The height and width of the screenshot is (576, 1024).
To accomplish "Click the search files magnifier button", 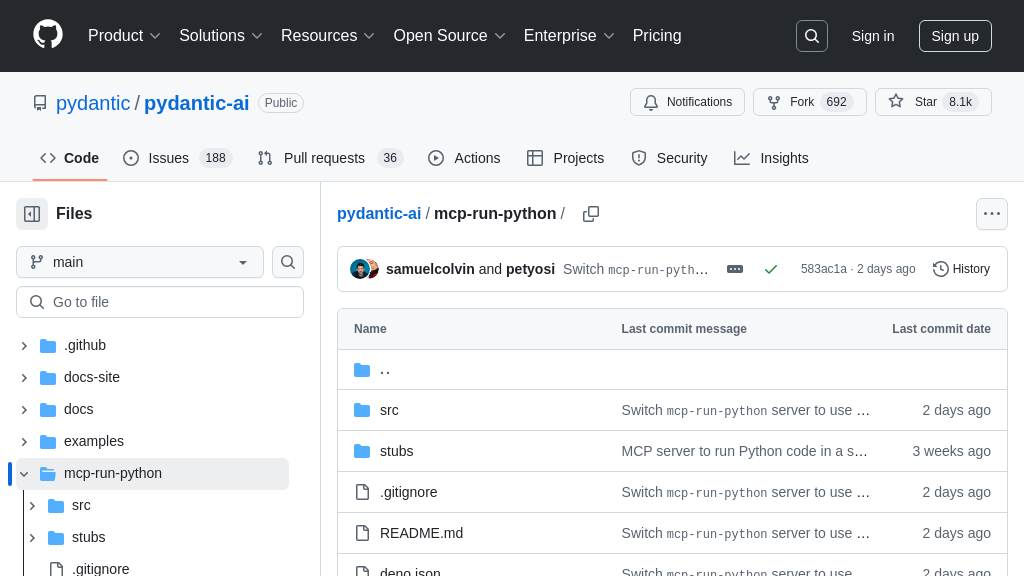I will click(288, 262).
